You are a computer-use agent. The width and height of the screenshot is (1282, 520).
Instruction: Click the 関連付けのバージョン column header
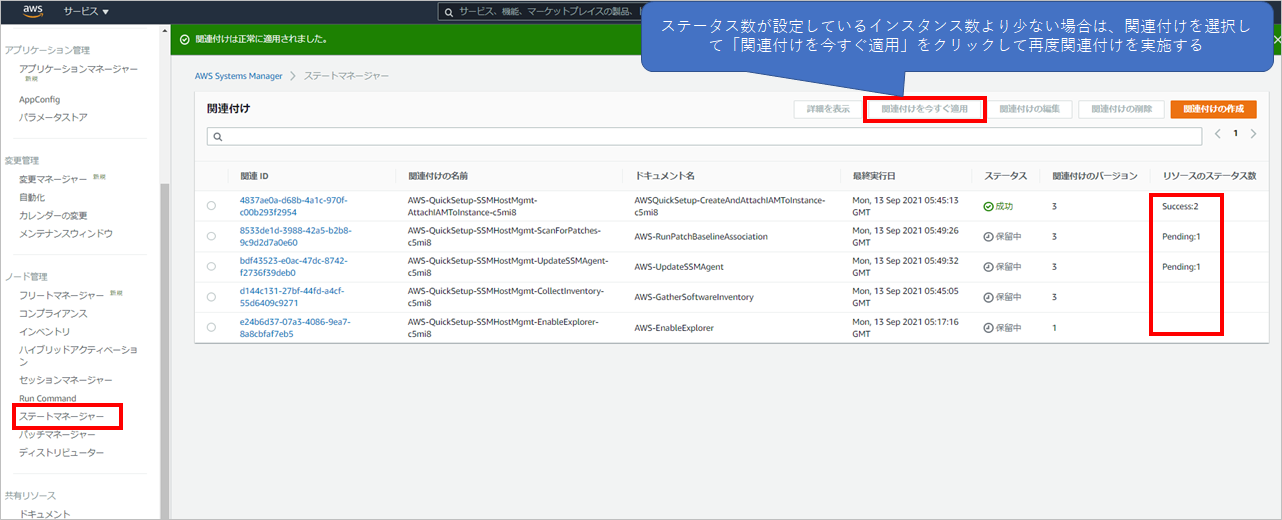coord(1094,176)
